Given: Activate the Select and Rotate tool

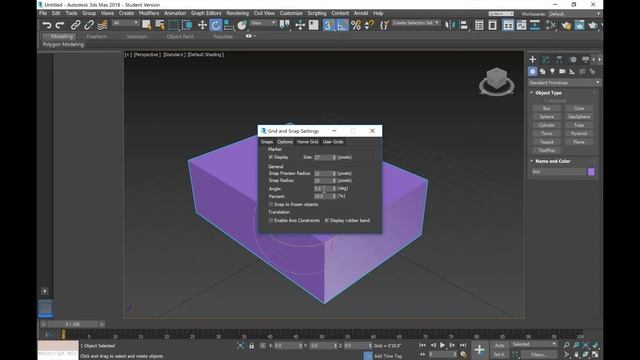Looking at the screenshot, I should click(216, 25).
